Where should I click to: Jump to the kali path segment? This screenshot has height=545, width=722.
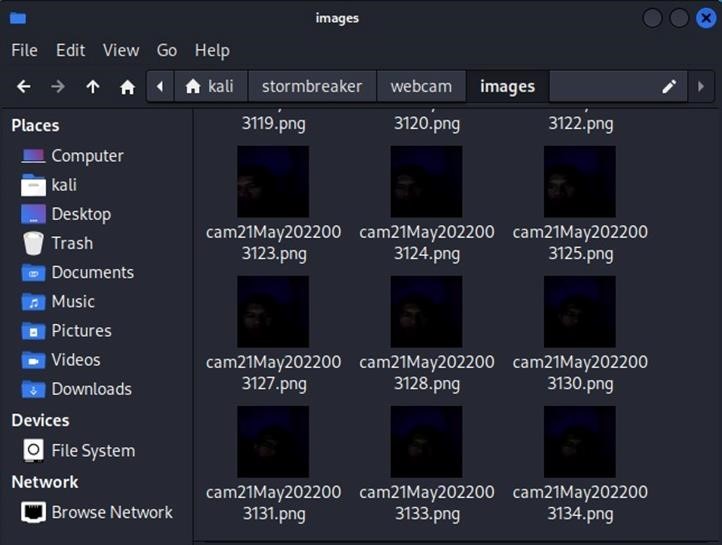[210, 87]
